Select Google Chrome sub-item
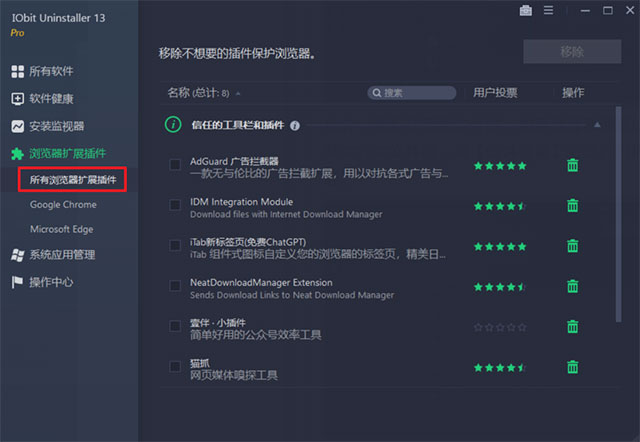Screen dimensions: 640x442 pyautogui.click(x=63, y=204)
